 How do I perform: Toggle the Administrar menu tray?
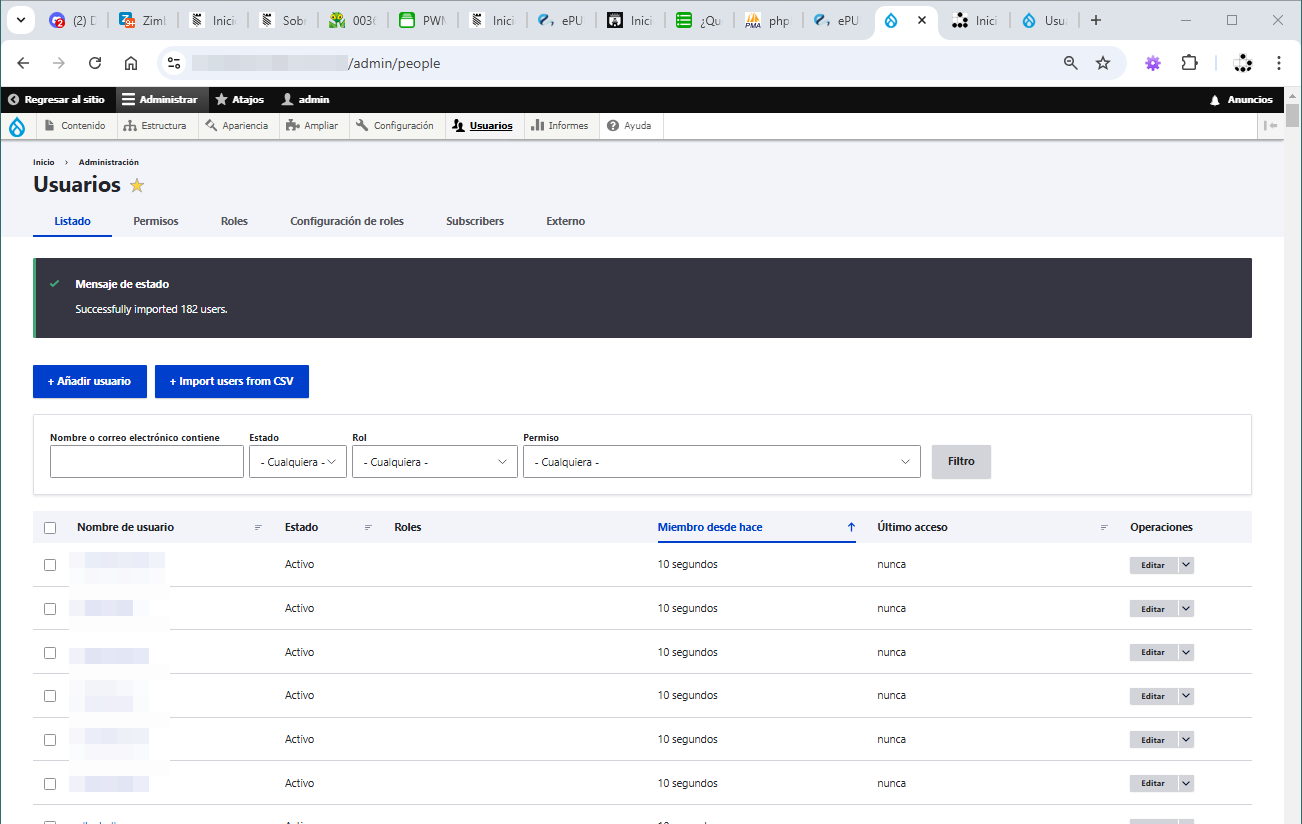(x=160, y=99)
